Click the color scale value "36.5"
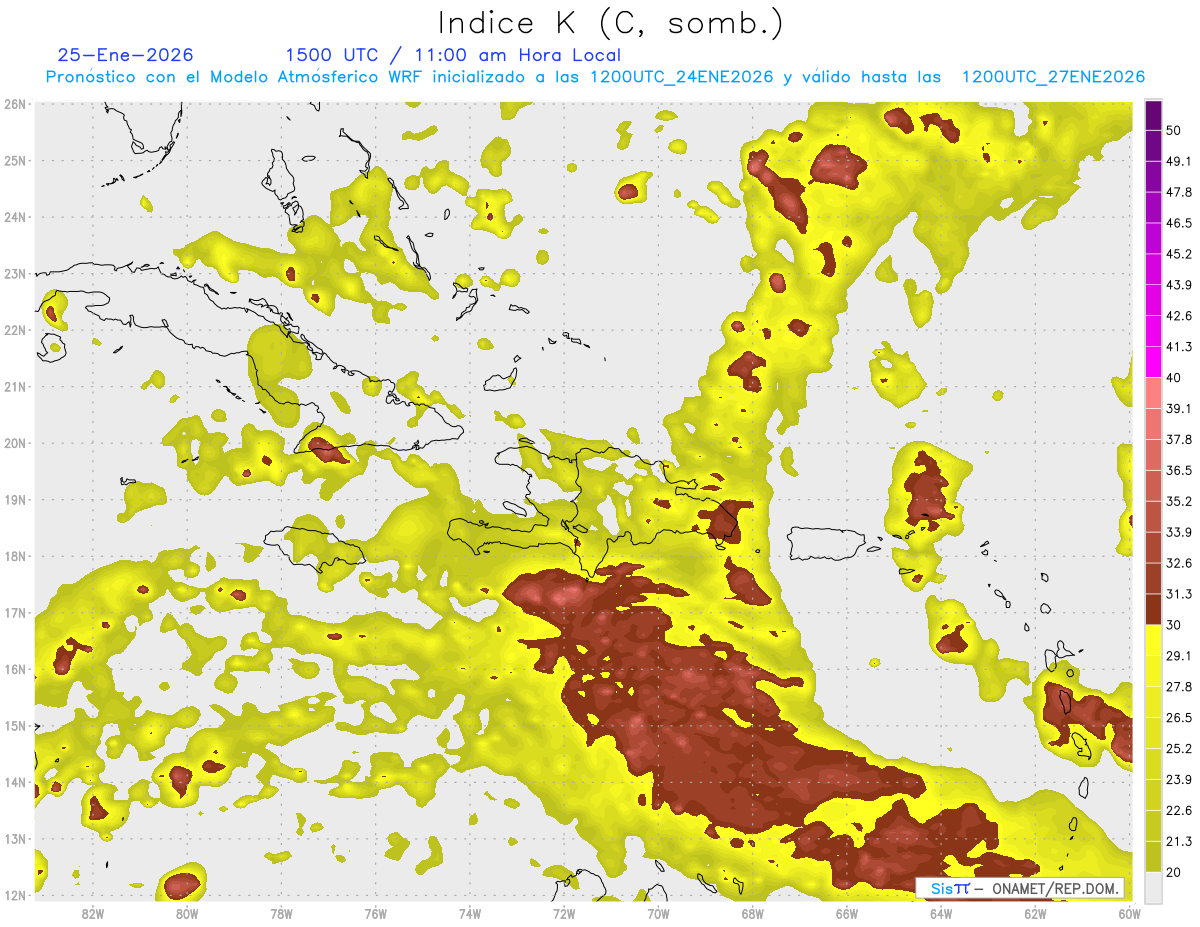The height and width of the screenshot is (927, 1200). pos(1178,470)
